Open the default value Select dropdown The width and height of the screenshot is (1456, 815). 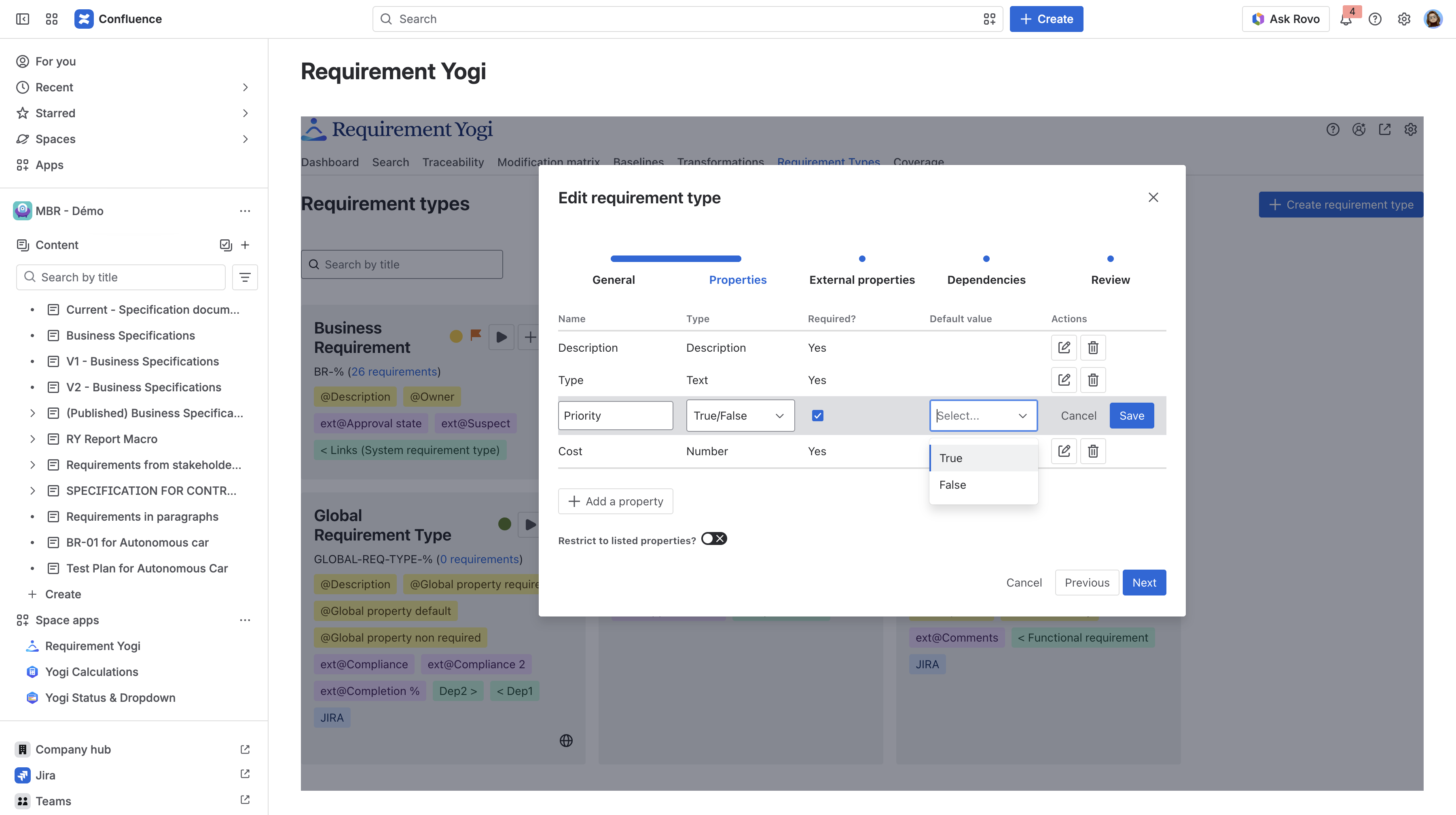984,416
